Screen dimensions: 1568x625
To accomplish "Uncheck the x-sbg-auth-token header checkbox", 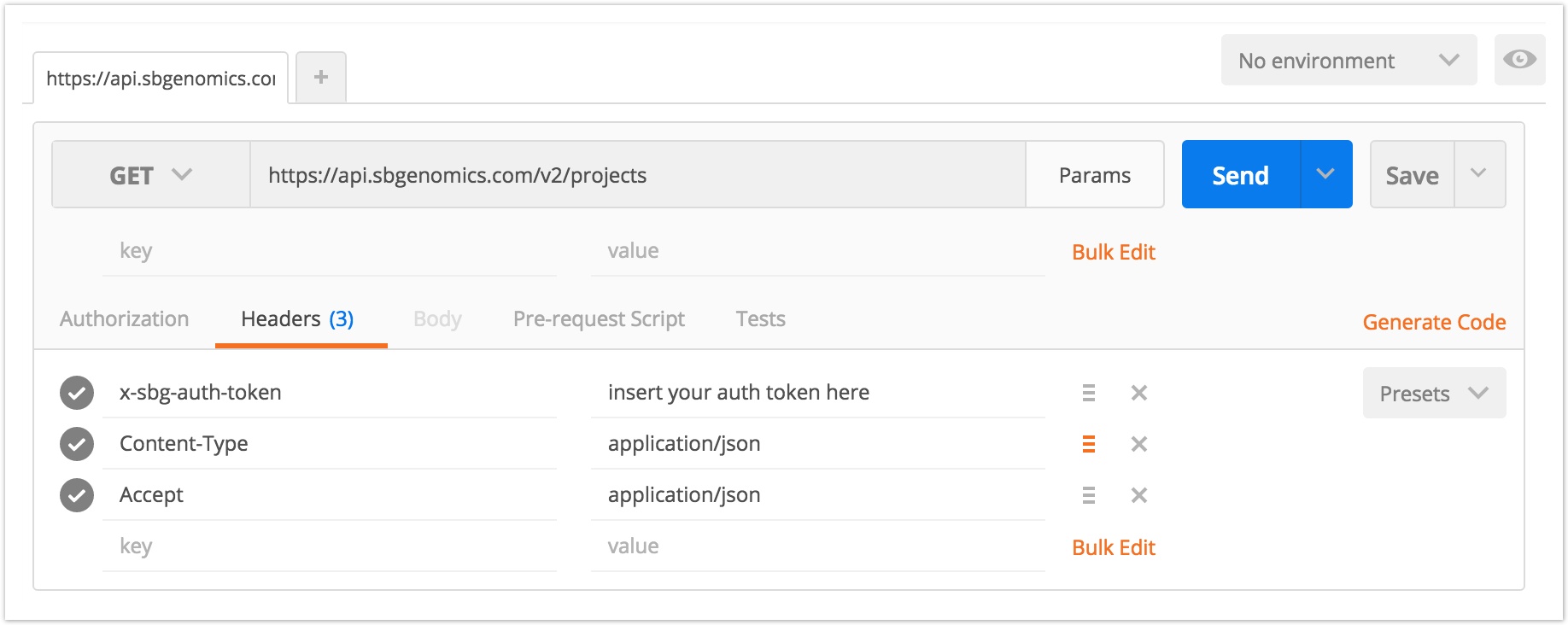I will [x=77, y=393].
